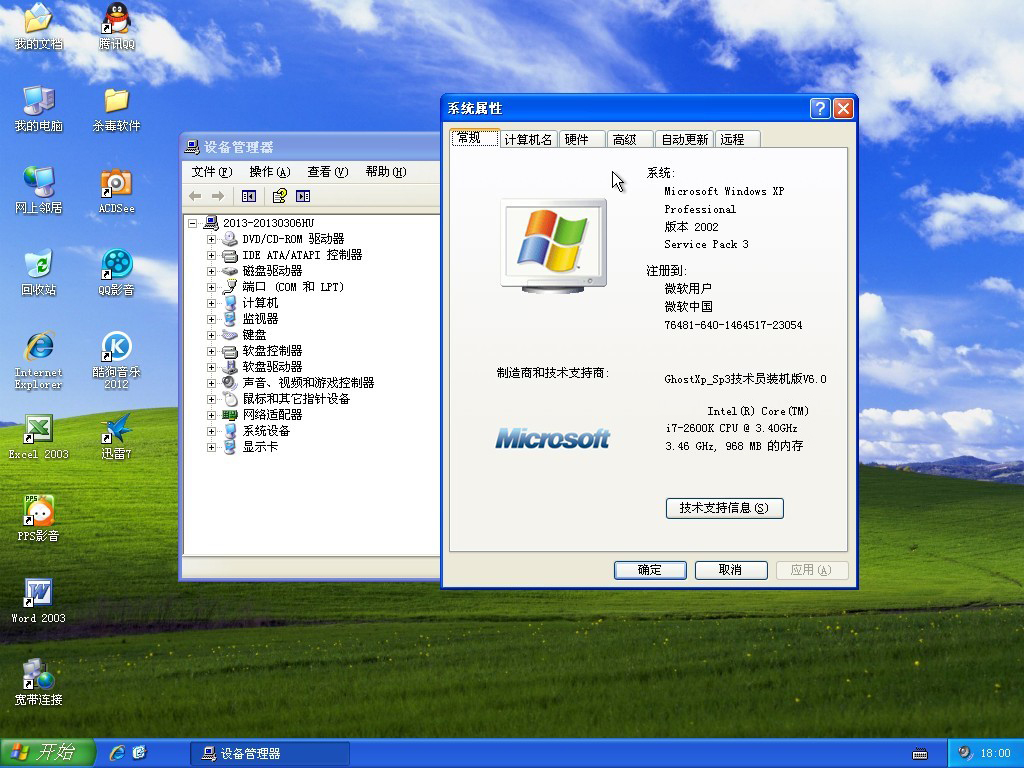Viewport: 1024px width, 768px height.
Task: Click 技术支持信息(S) button
Action: point(724,508)
